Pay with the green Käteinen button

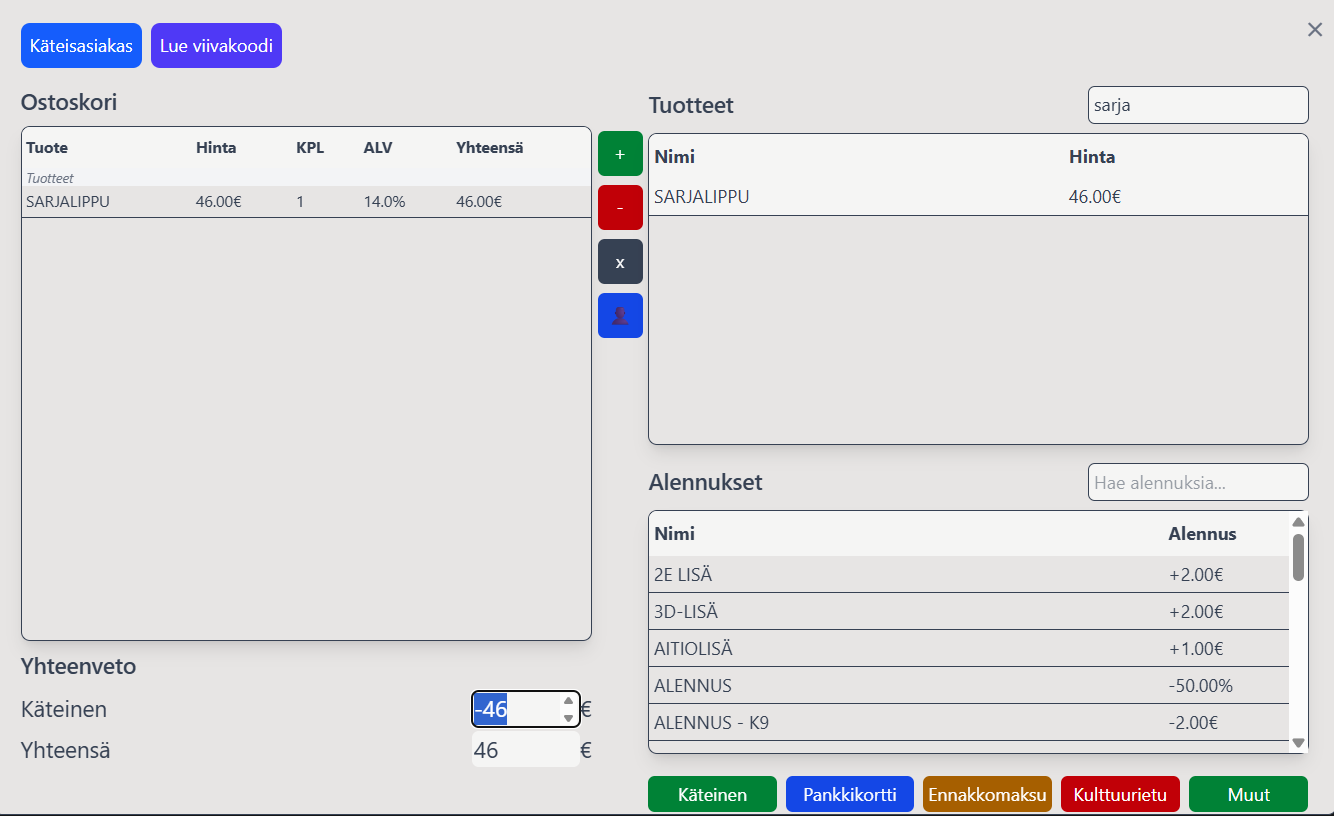(712, 795)
